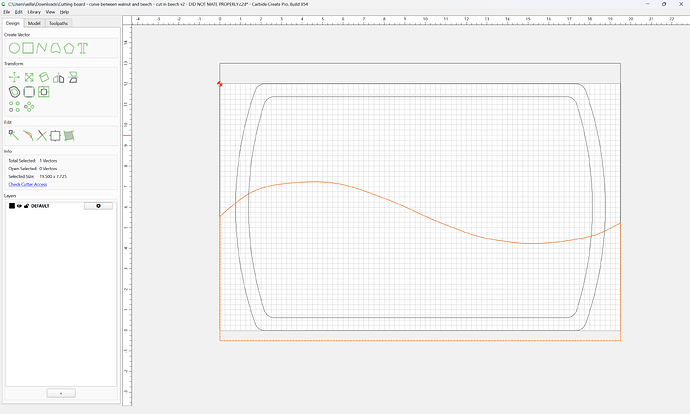
Task: Switch to the Toolpaths tab
Action: 58,23
